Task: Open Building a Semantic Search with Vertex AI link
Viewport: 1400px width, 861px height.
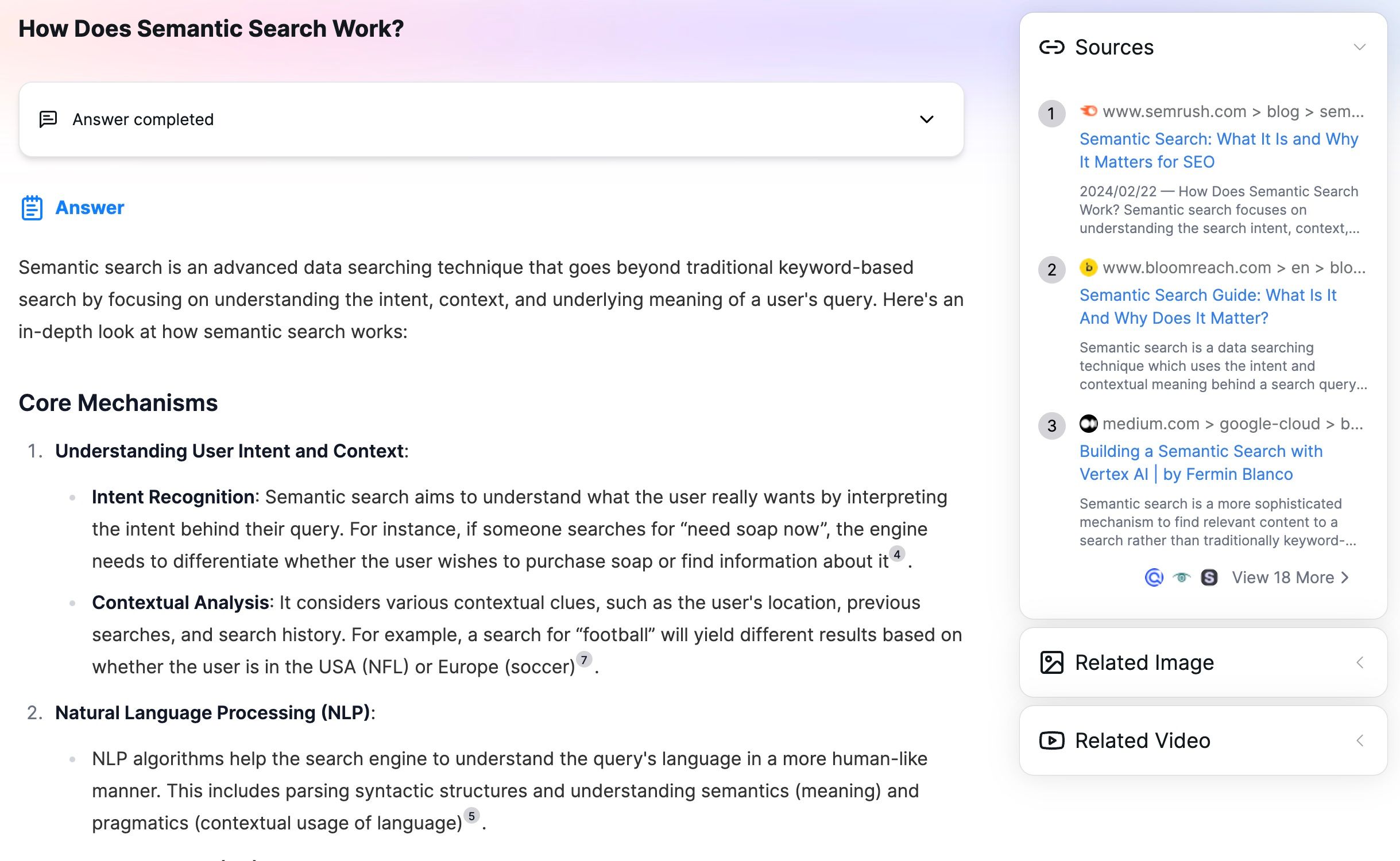Action: pos(1201,463)
